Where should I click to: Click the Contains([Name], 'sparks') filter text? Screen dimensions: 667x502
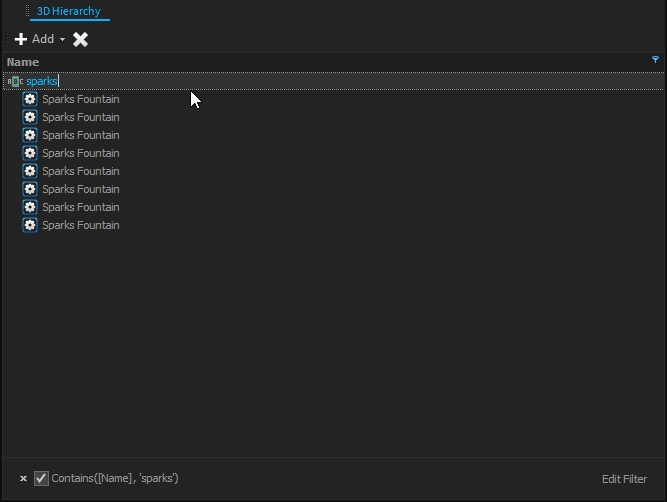pyautogui.click(x=115, y=479)
